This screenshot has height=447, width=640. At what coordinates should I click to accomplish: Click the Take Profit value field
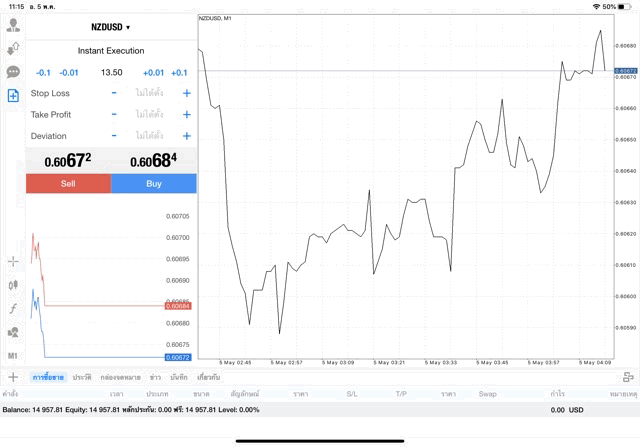(150, 115)
